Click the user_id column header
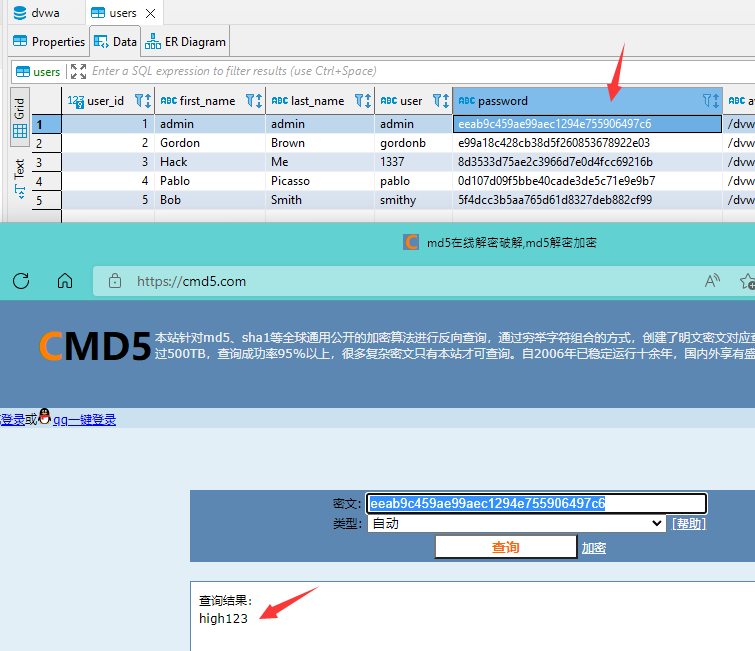Screen dimensions: 755x651 pos(108,101)
